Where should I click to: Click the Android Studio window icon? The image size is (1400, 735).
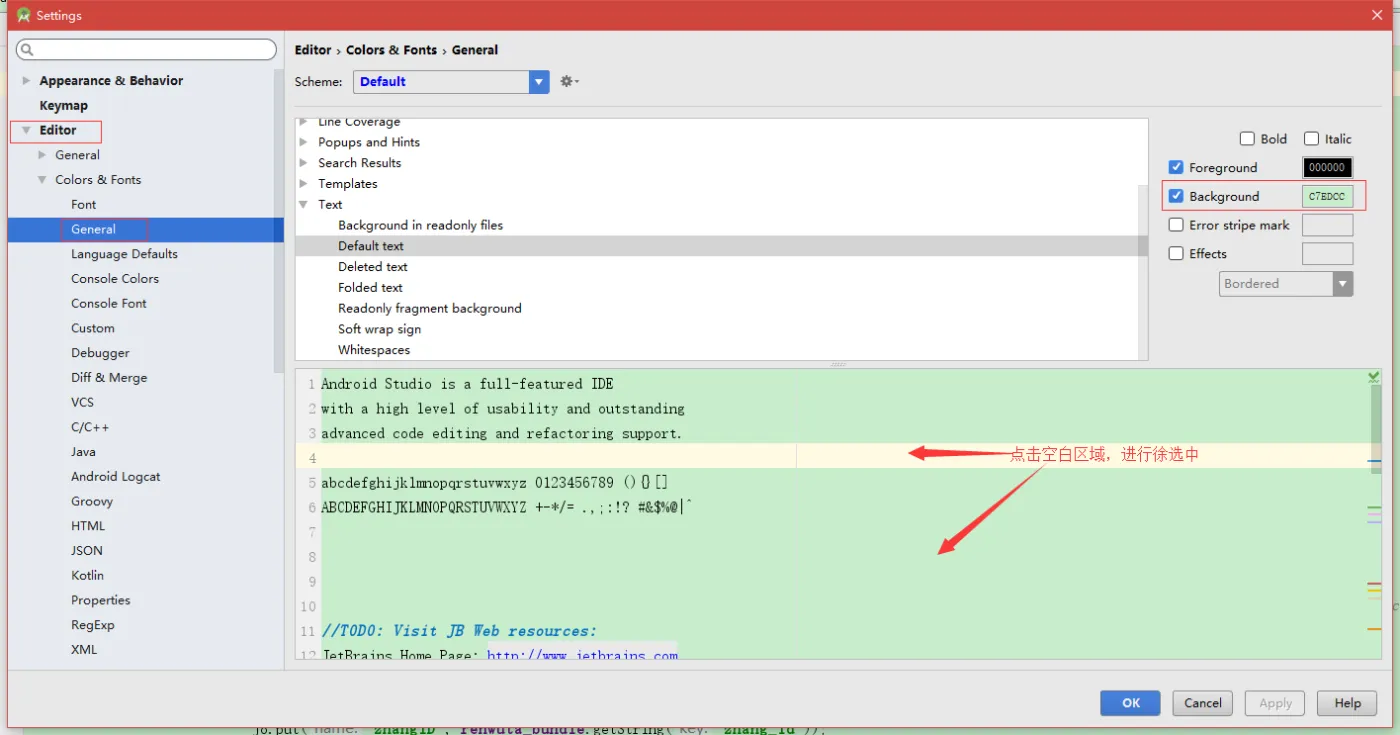point(23,15)
